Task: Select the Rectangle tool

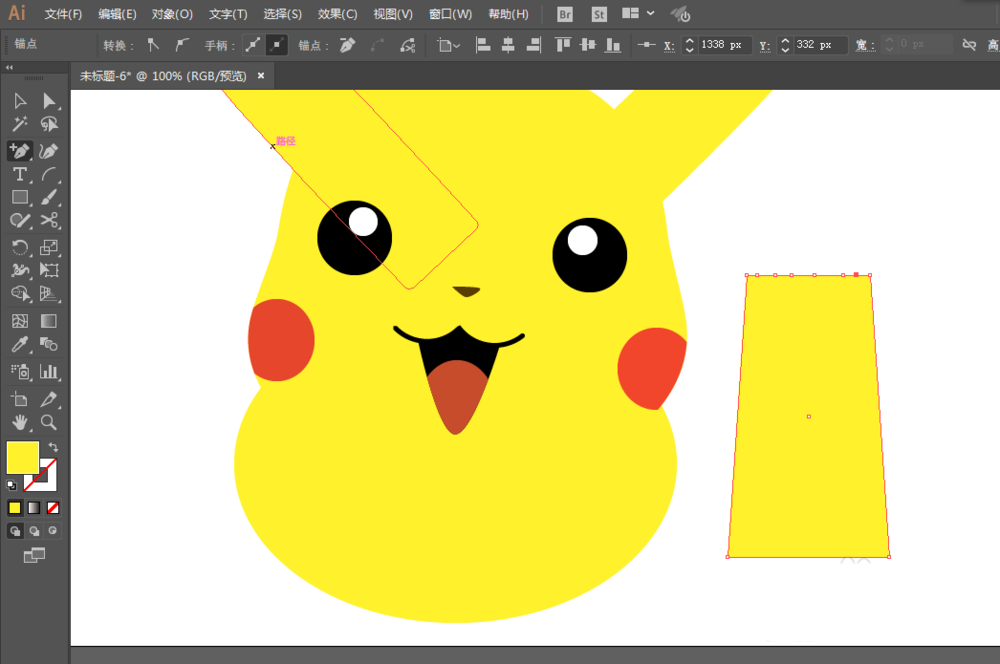Action: click(20, 197)
